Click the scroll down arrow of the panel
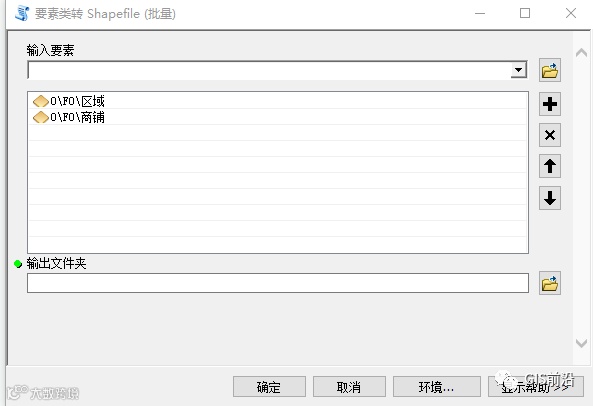593x406 pixels. click(581, 343)
